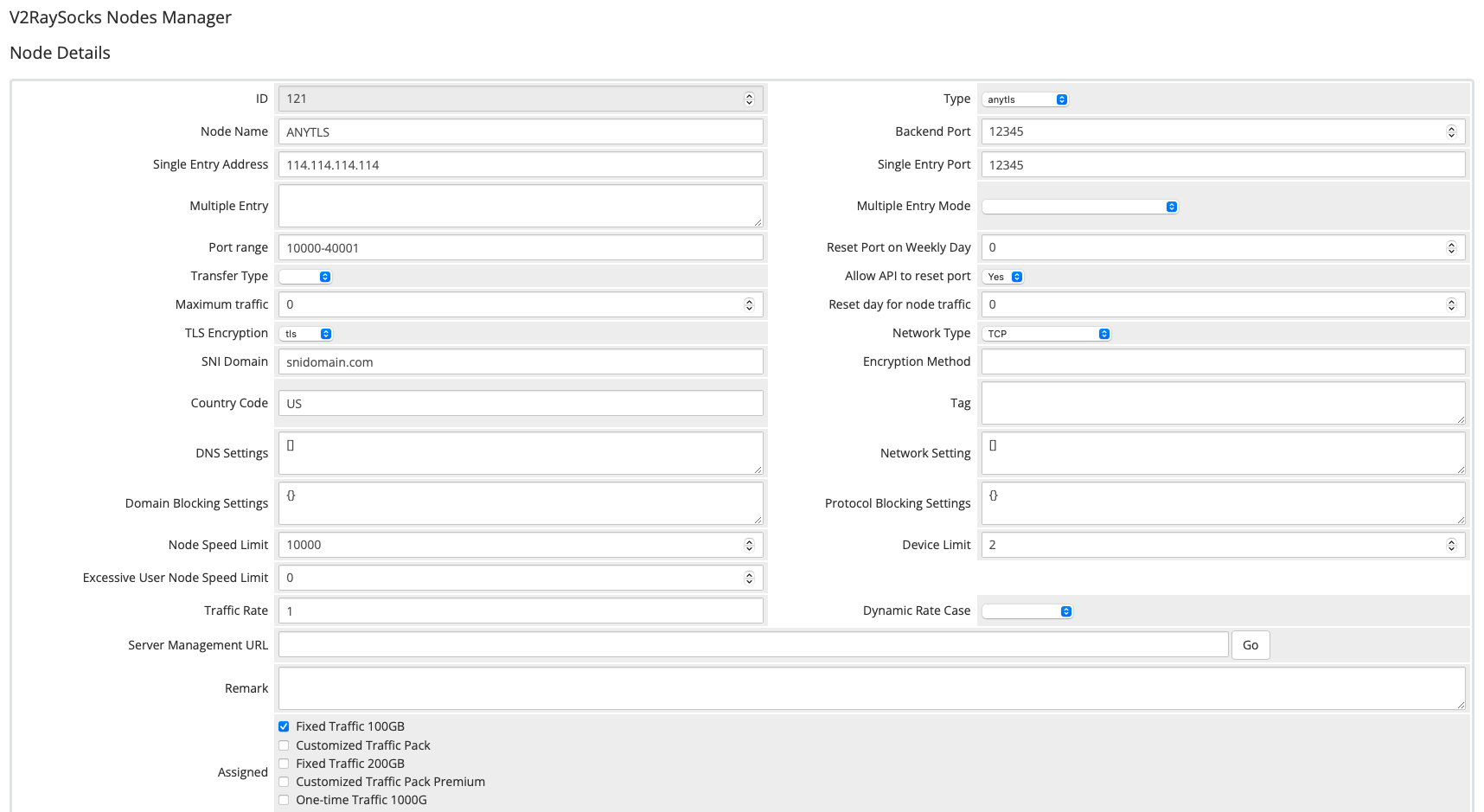Click inside the Remark text area
This screenshot has height=812, width=1484.
coord(871,688)
